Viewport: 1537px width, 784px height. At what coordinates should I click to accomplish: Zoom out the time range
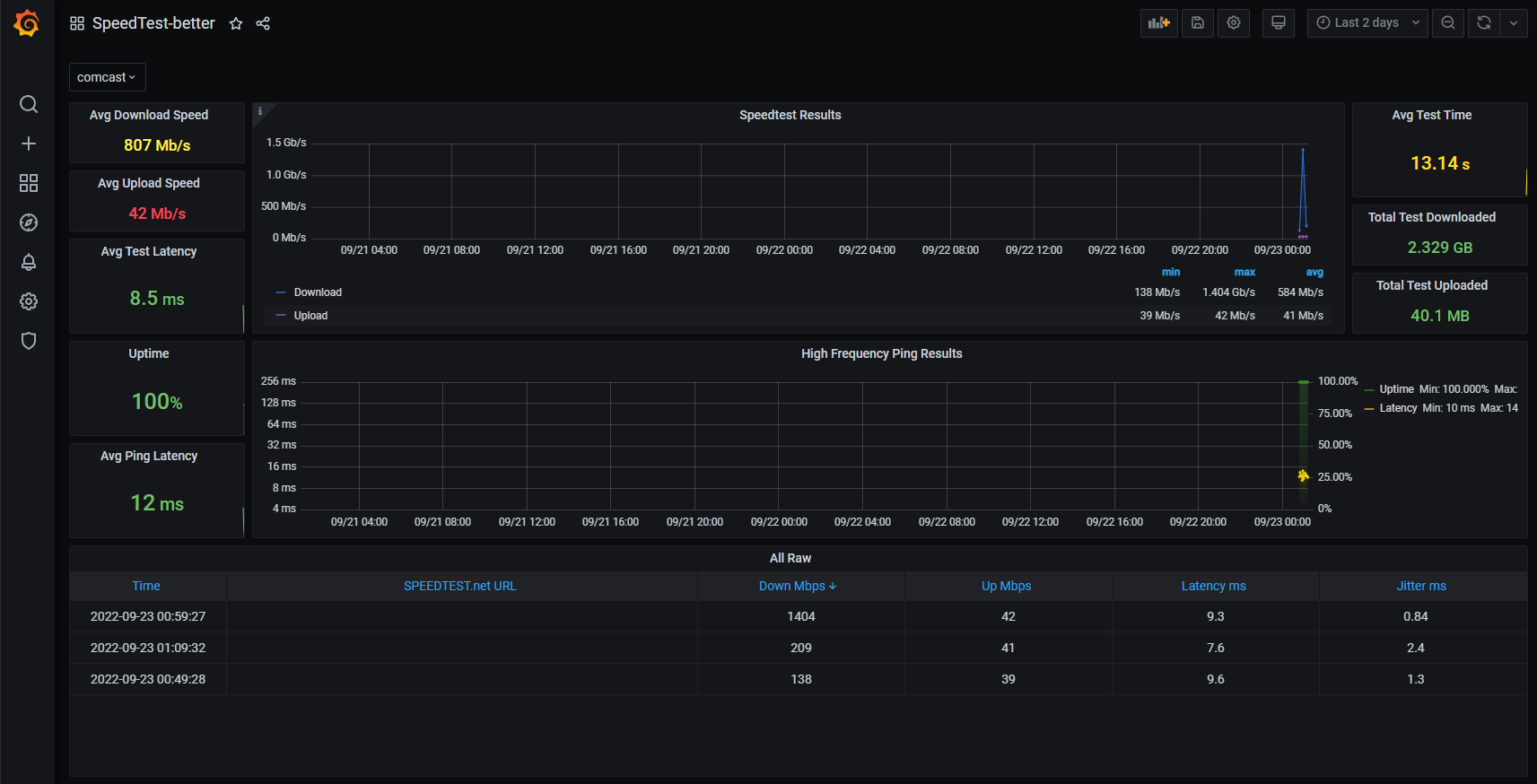click(x=1448, y=23)
